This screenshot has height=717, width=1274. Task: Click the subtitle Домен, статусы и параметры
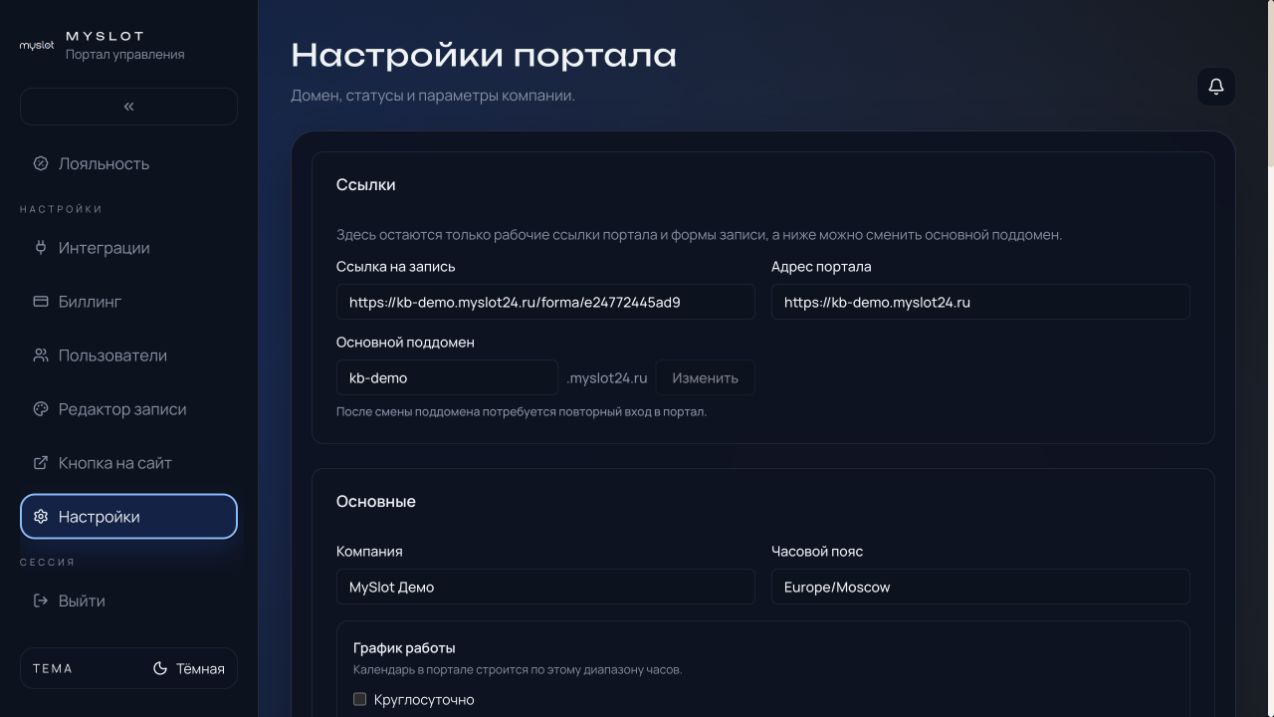tap(433, 96)
